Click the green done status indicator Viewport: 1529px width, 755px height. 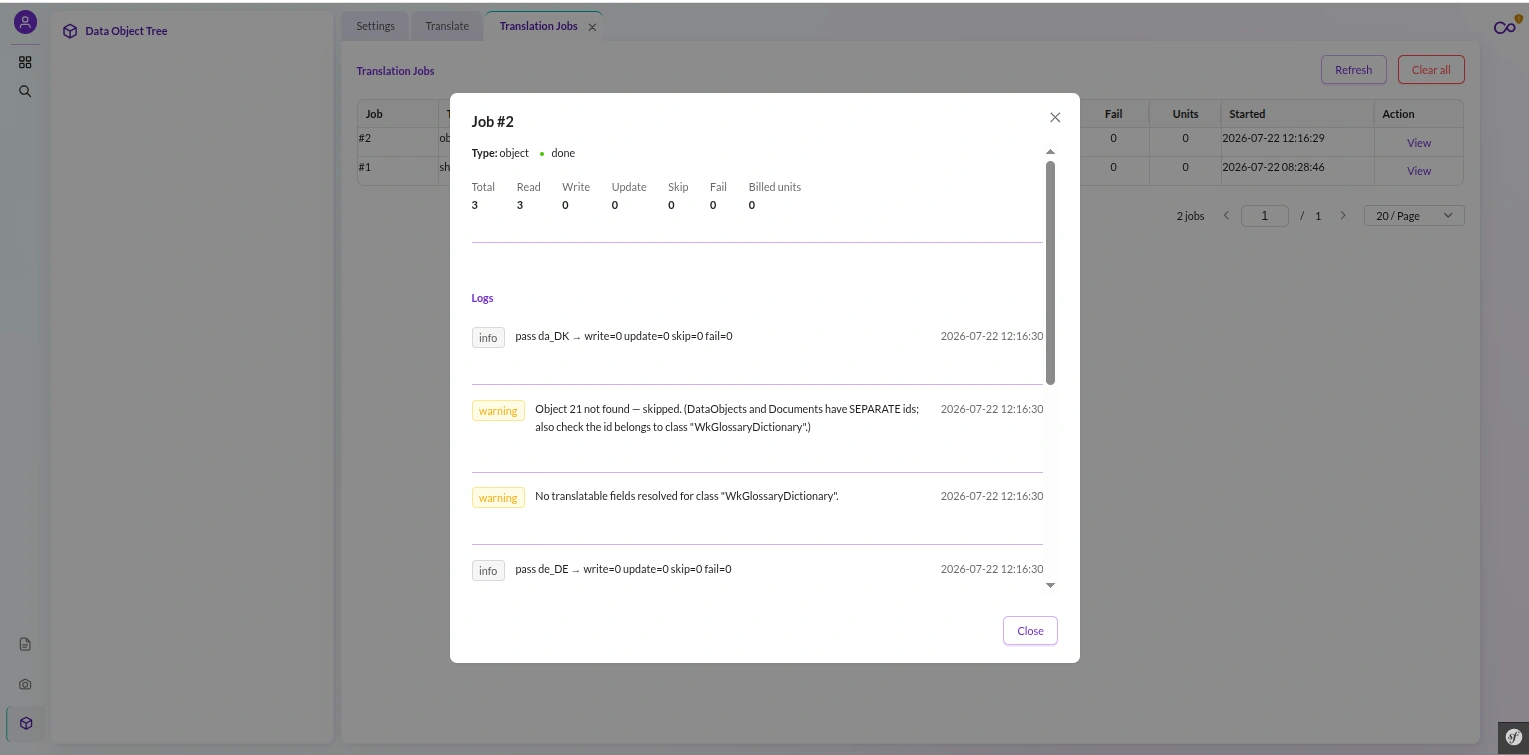pos(542,154)
